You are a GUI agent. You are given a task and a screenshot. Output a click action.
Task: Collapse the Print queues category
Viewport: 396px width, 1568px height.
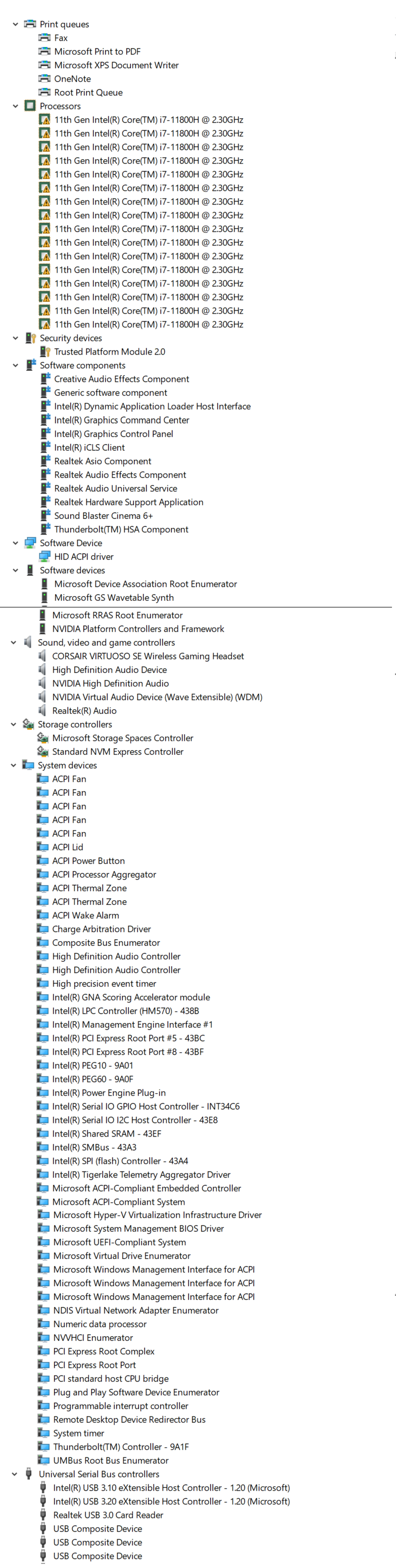15,24
